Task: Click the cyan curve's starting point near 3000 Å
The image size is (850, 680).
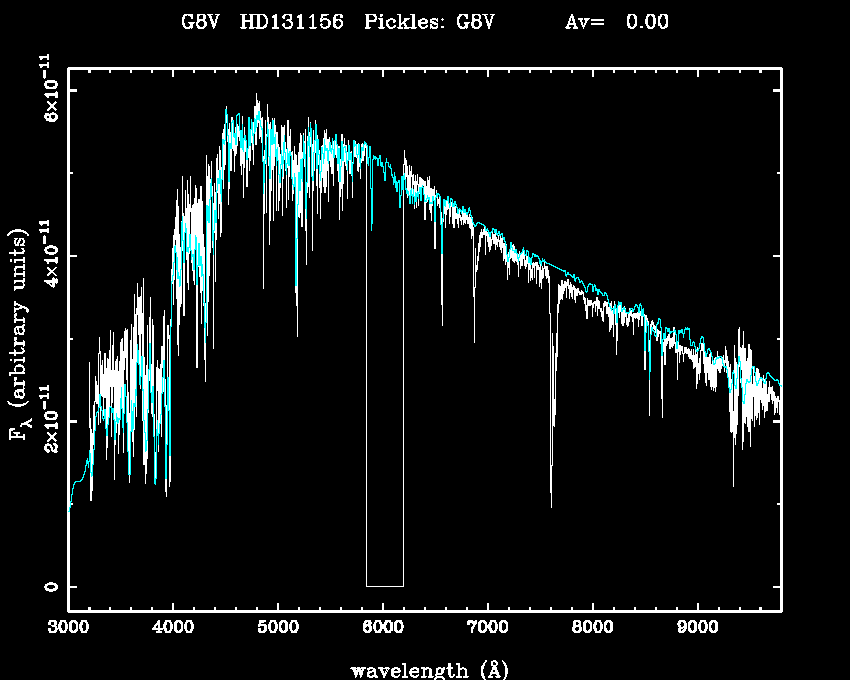Action: pyautogui.click(x=70, y=508)
